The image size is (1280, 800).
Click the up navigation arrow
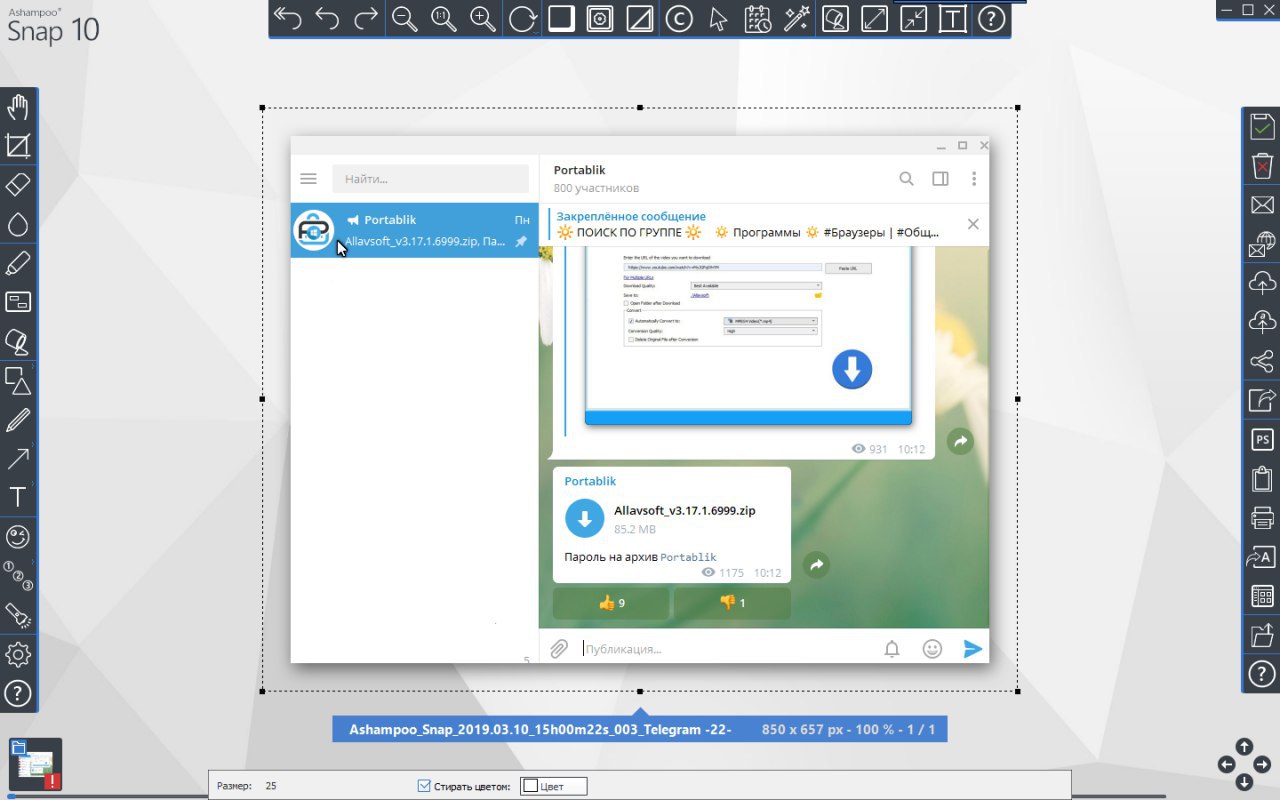tap(1244, 746)
